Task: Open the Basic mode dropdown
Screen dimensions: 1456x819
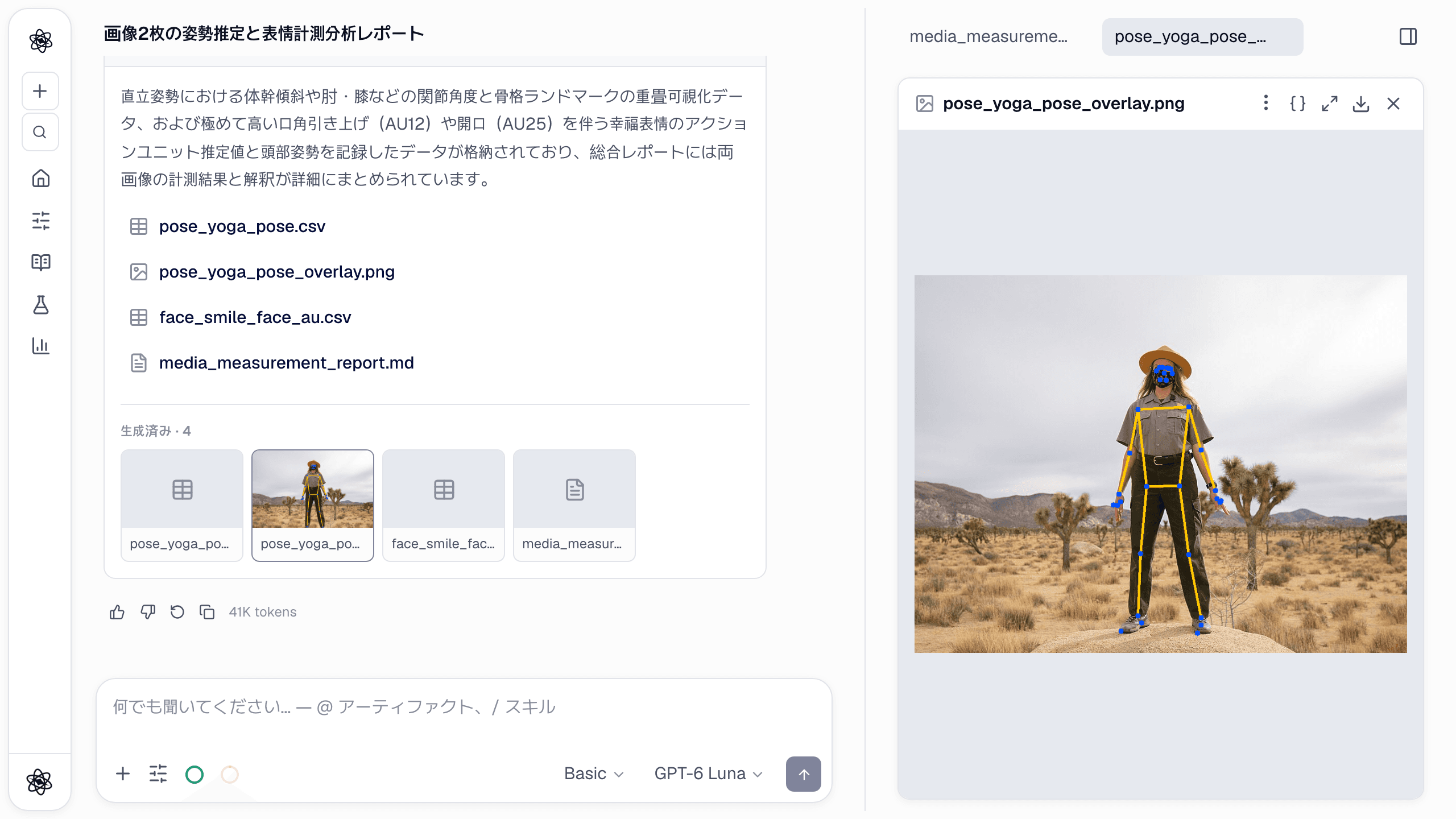Action: pyautogui.click(x=594, y=773)
